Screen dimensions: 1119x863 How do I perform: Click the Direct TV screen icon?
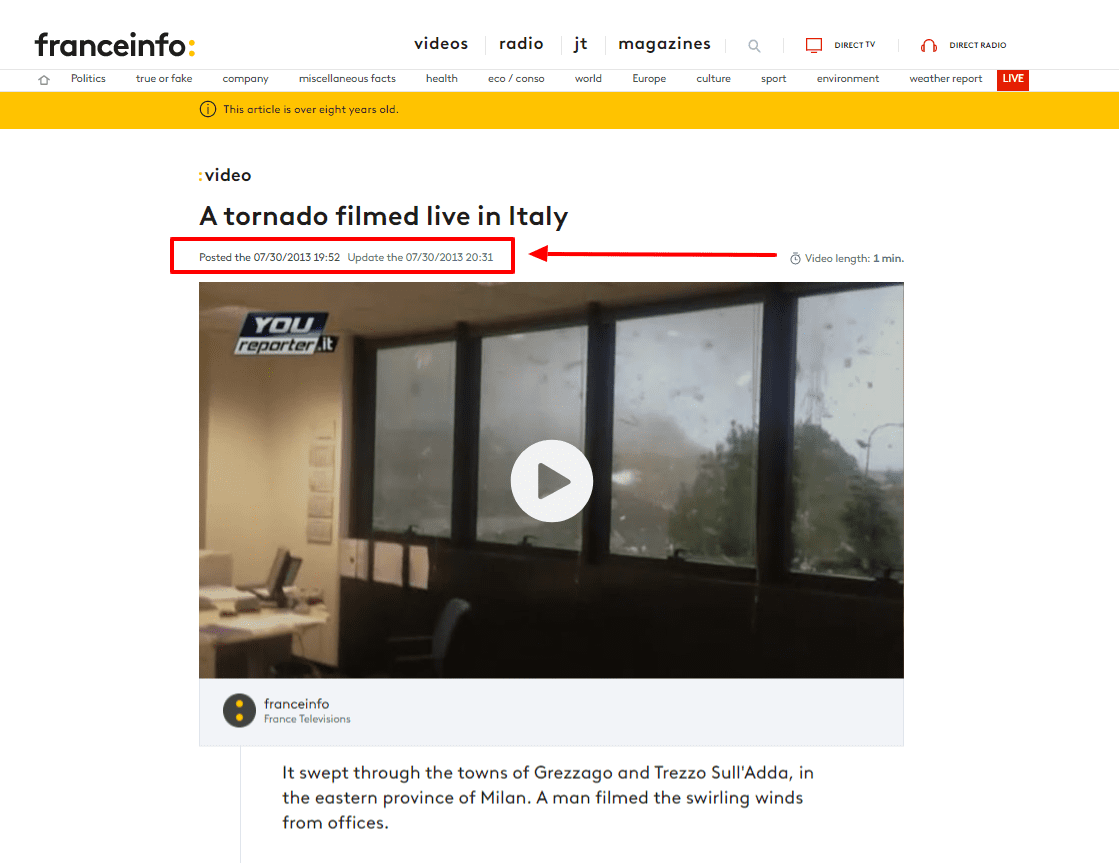814,46
